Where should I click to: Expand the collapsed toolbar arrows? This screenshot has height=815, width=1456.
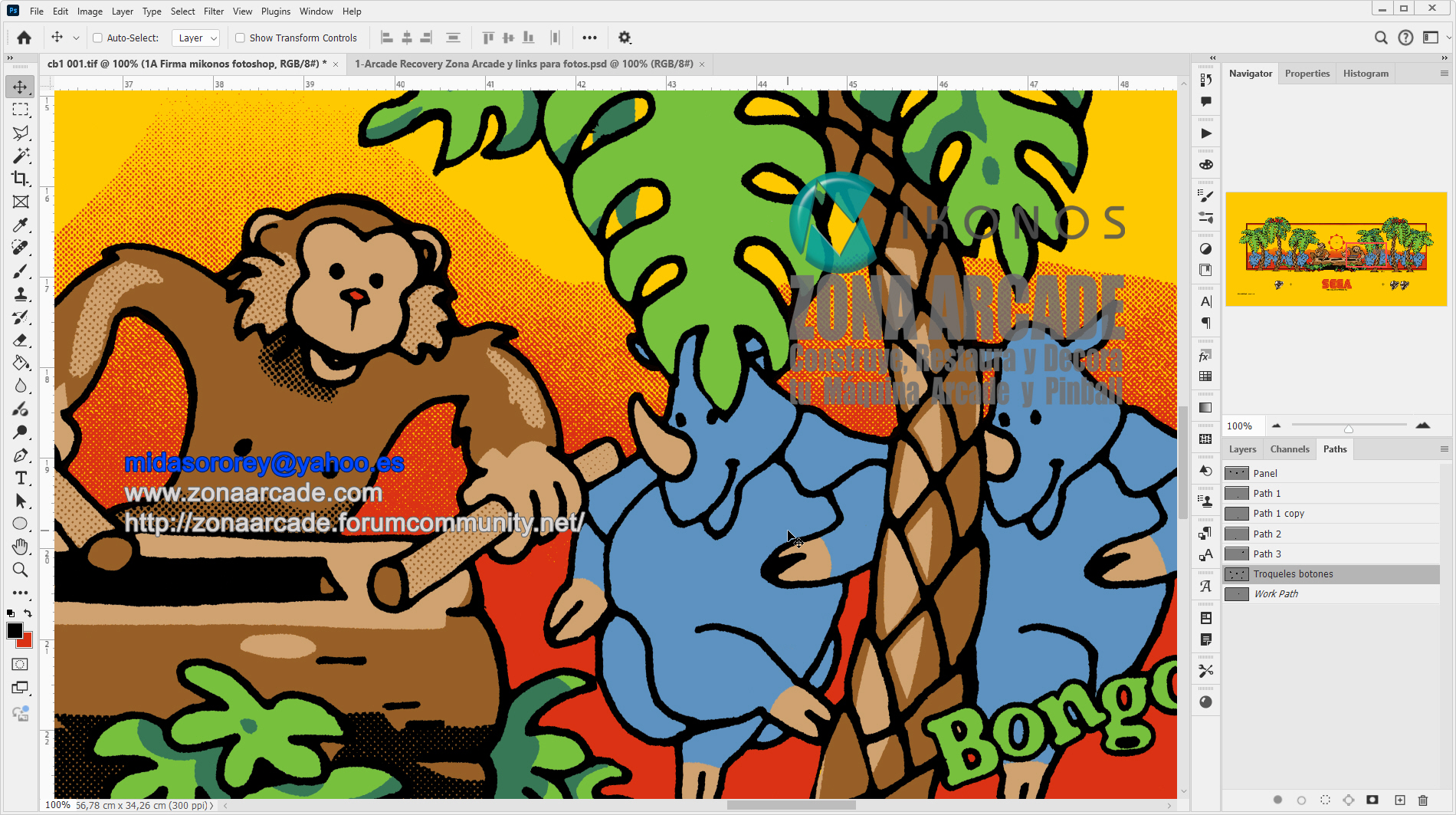pyautogui.click(x=10, y=58)
